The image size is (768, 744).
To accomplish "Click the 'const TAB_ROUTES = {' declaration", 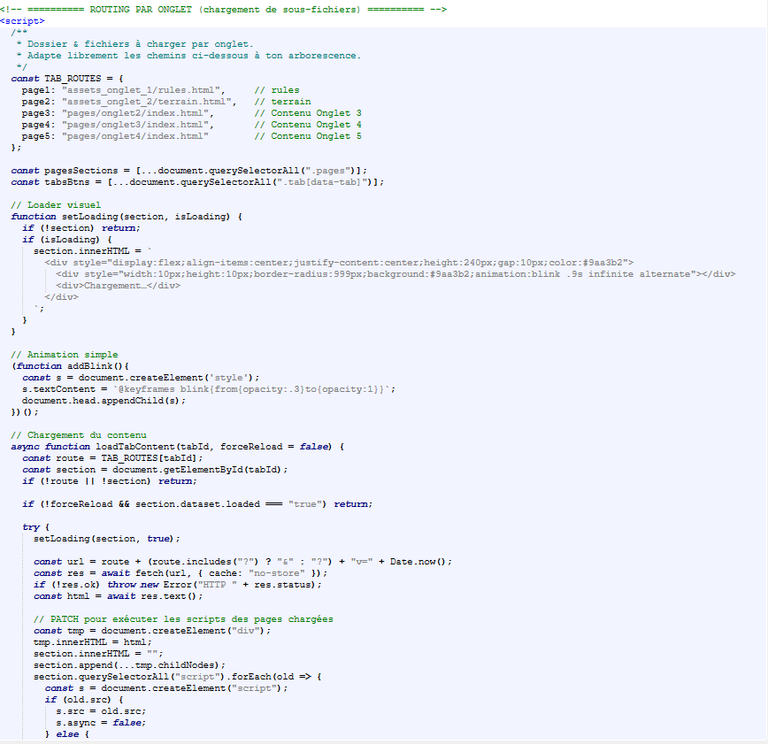I will click(x=67, y=78).
